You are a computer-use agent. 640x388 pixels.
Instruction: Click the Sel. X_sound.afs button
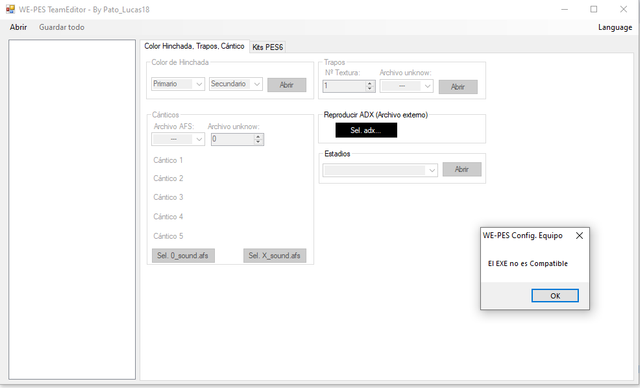point(275,256)
